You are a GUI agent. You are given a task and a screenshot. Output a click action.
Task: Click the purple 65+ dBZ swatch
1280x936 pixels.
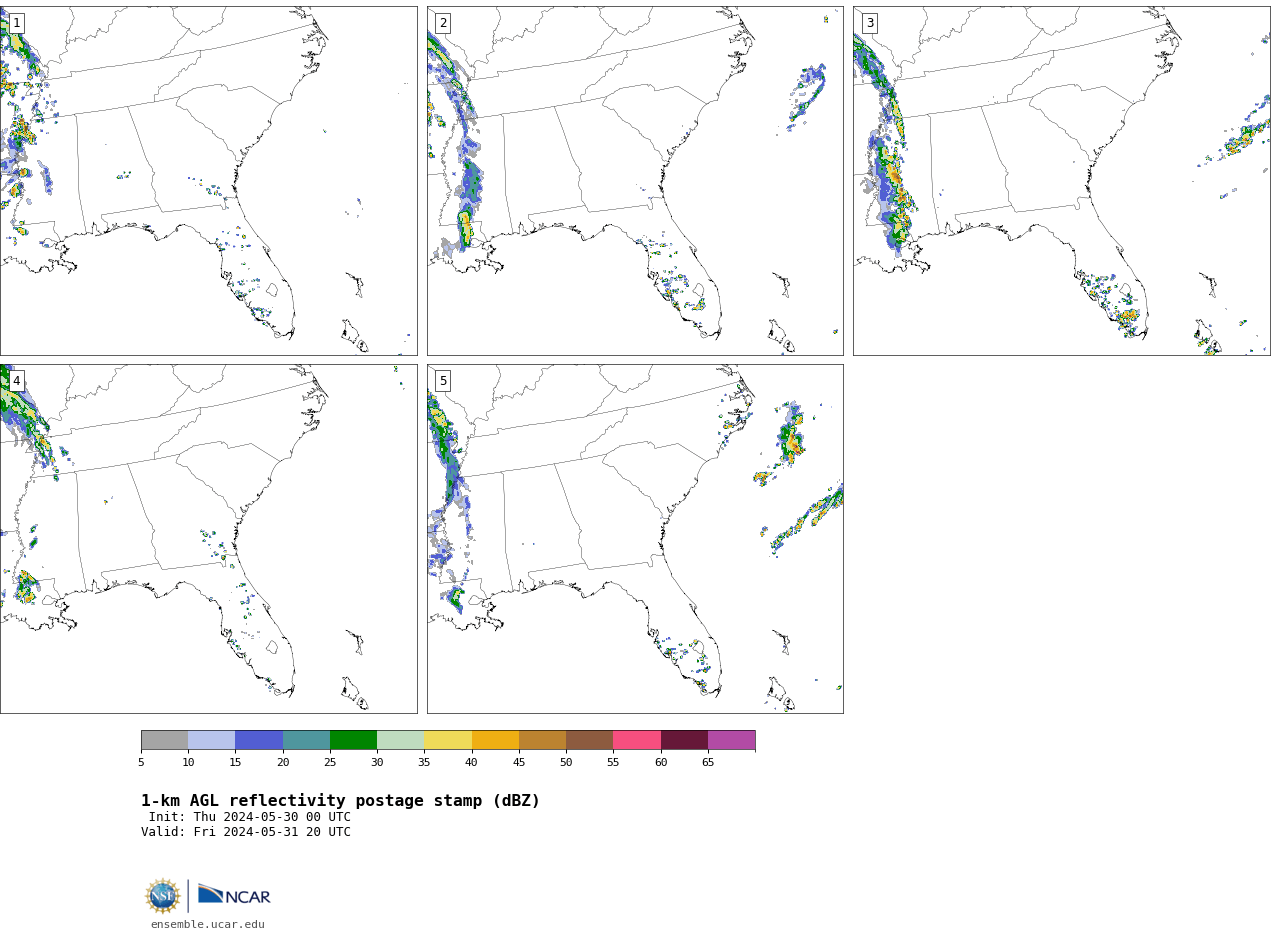click(731, 740)
